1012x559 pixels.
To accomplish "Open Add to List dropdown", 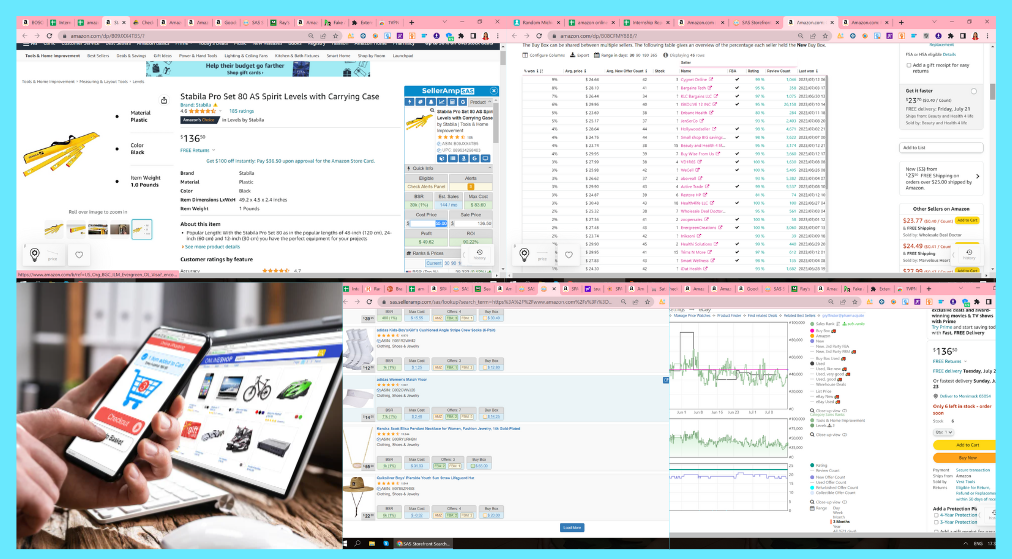I will pyautogui.click(x=941, y=148).
